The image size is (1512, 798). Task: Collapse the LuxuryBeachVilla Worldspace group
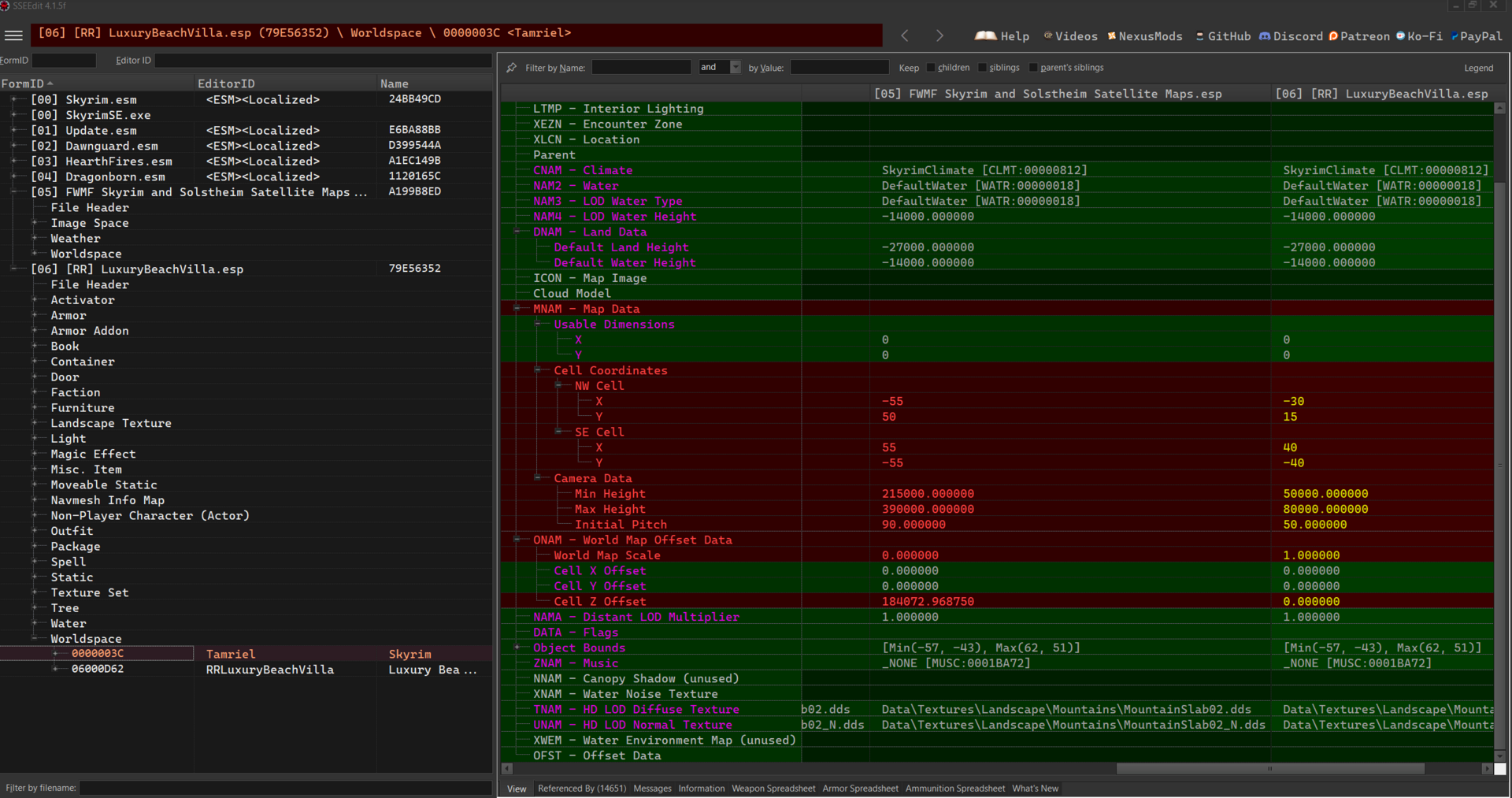coord(35,638)
